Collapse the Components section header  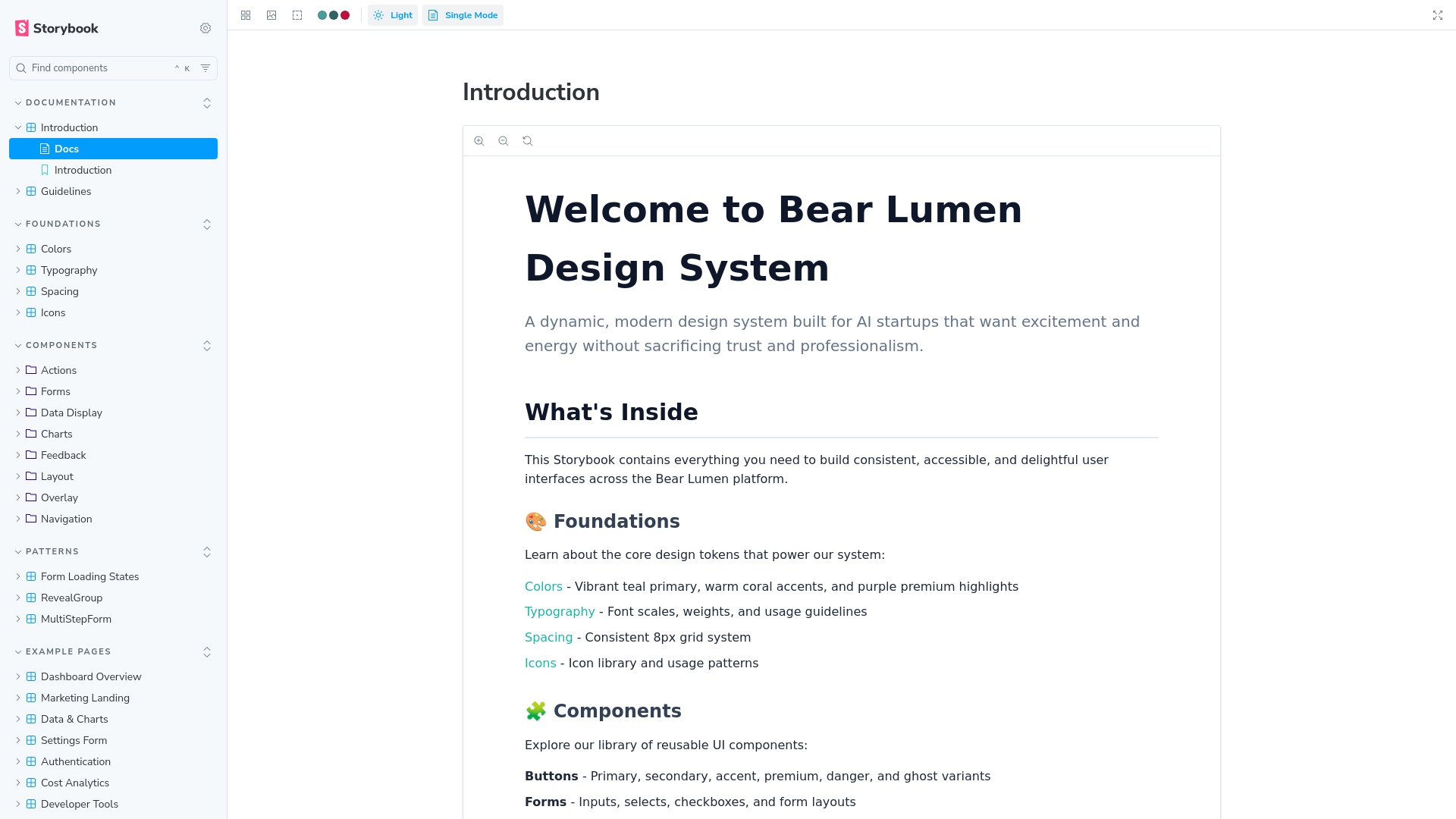point(57,346)
